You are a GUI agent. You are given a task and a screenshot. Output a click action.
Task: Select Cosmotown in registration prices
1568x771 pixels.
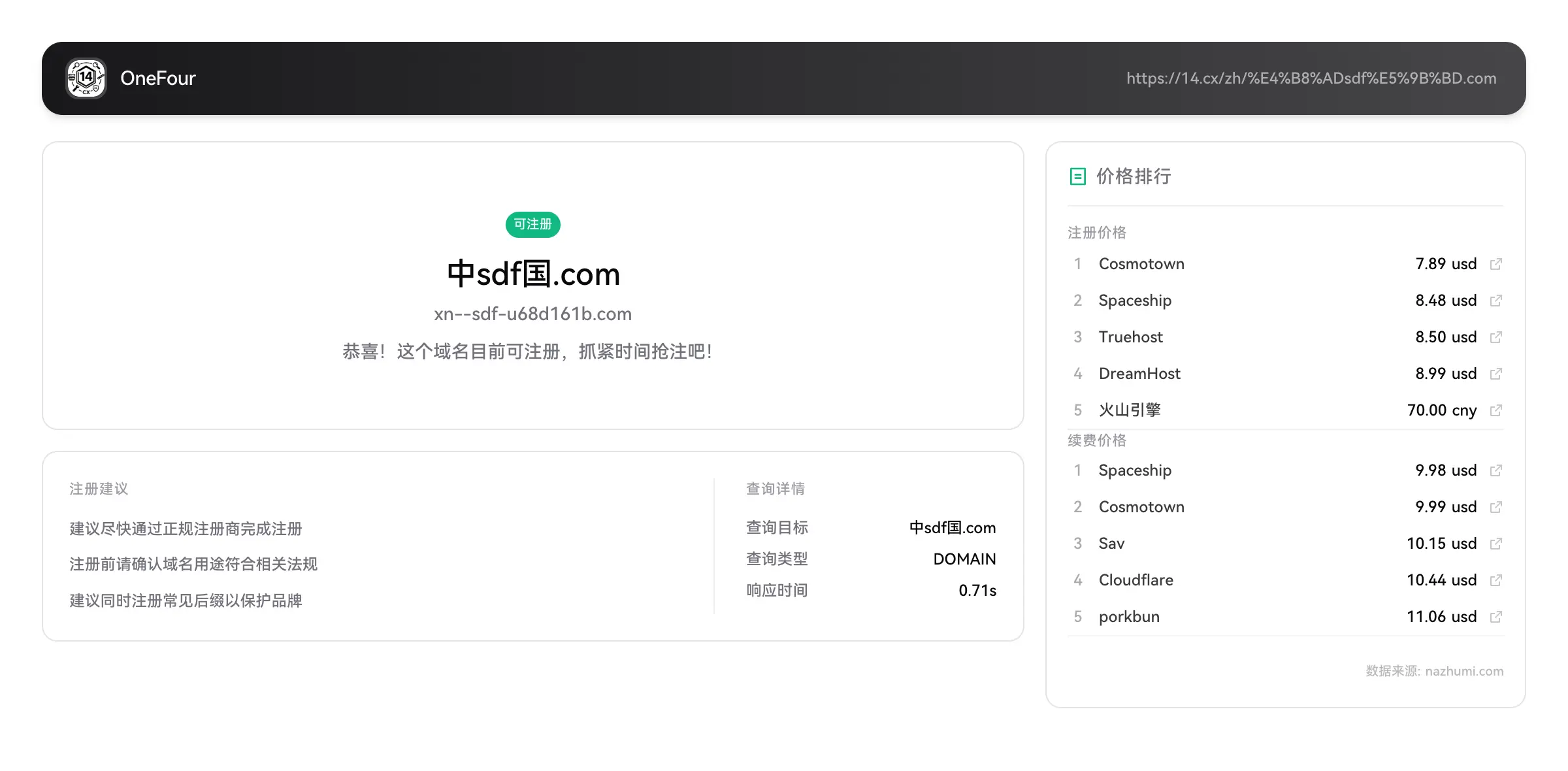click(x=1141, y=264)
